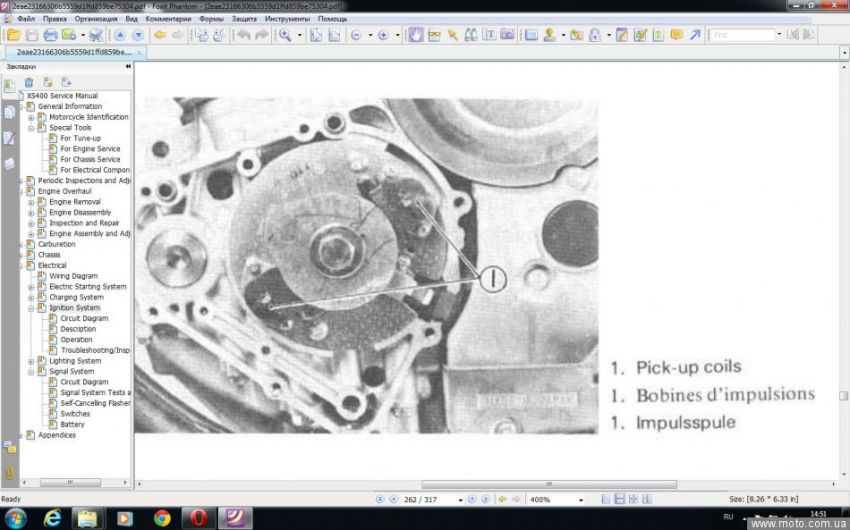
Task: Open the 400% zoom level dropdown
Action: pyautogui.click(x=581, y=500)
